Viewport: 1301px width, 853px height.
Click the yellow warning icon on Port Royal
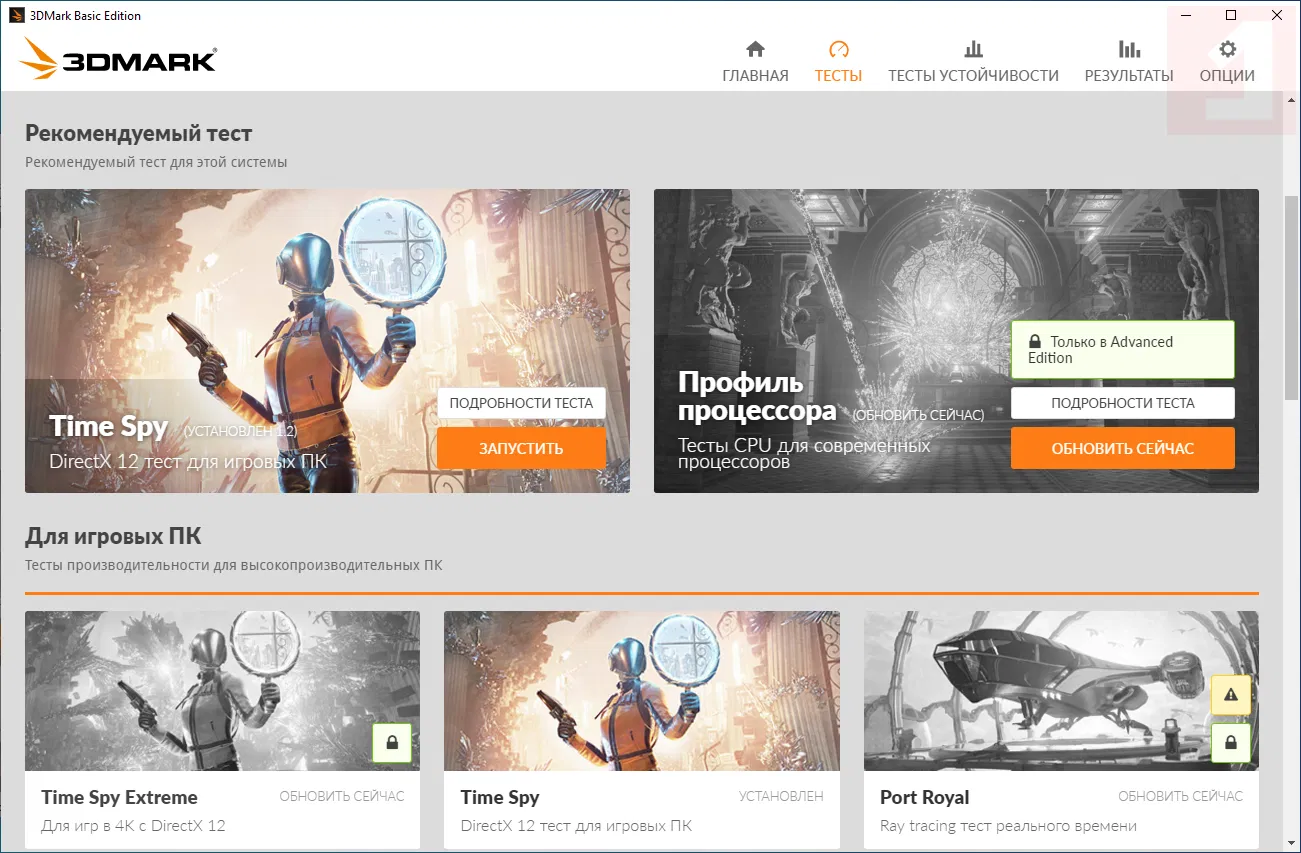(x=1231, y=694)
